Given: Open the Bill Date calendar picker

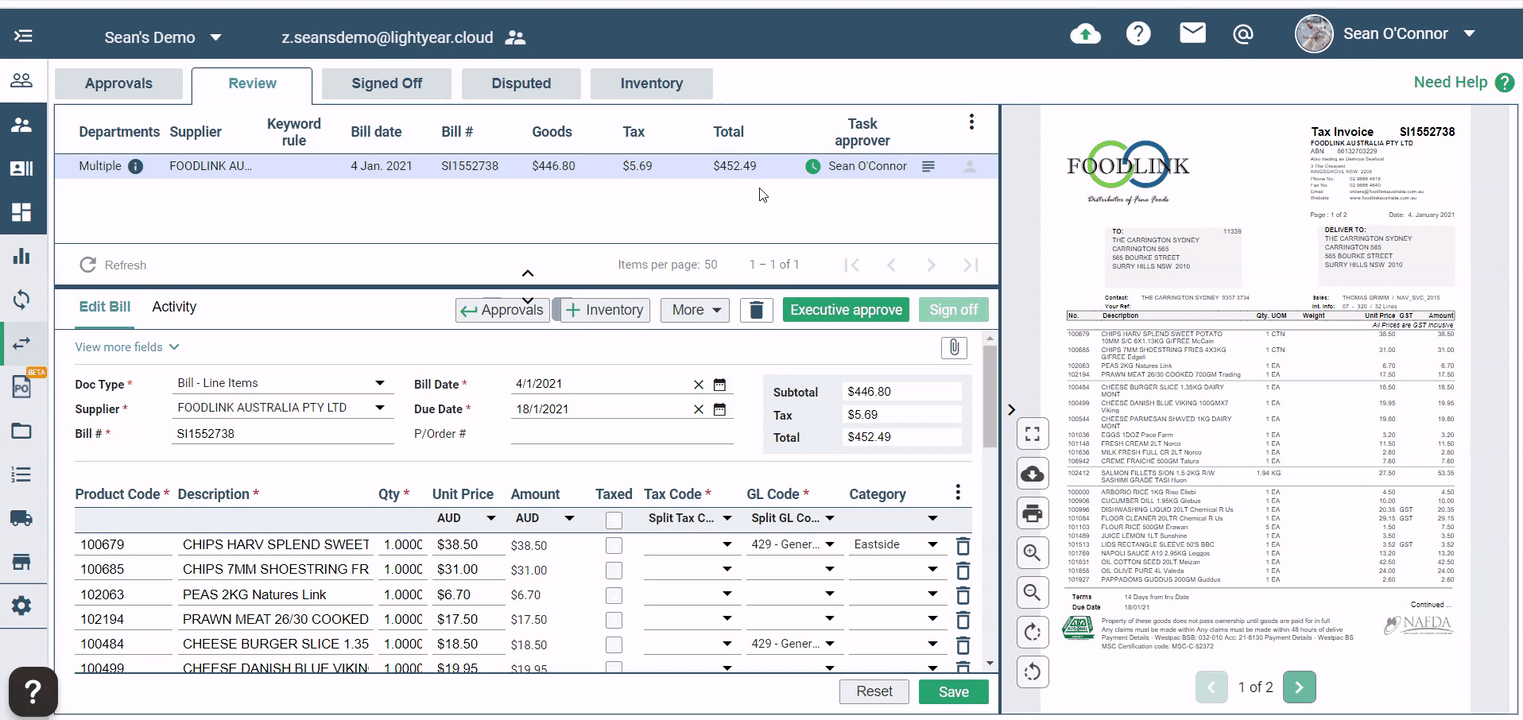Looking at the screenshot, I should click(719, 384).
